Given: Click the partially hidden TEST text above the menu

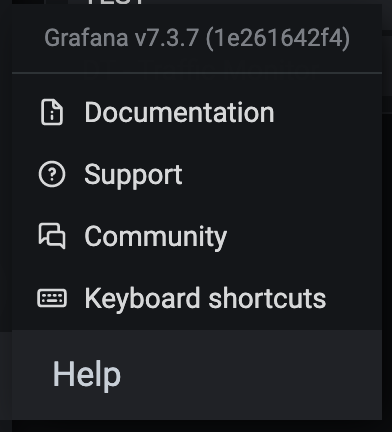Looking at the screenshot, I should [x=114, y=2].
